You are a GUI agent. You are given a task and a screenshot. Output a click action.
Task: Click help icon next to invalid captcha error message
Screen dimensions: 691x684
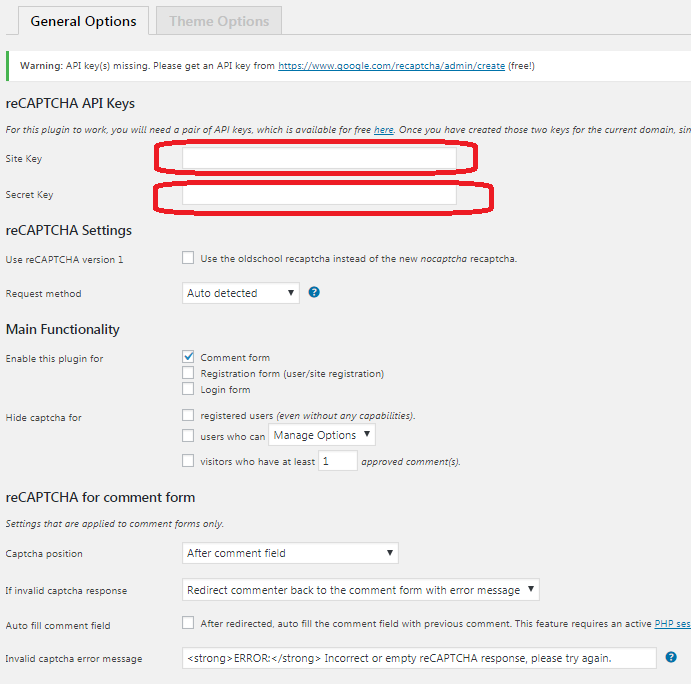[x=671, y=657]
